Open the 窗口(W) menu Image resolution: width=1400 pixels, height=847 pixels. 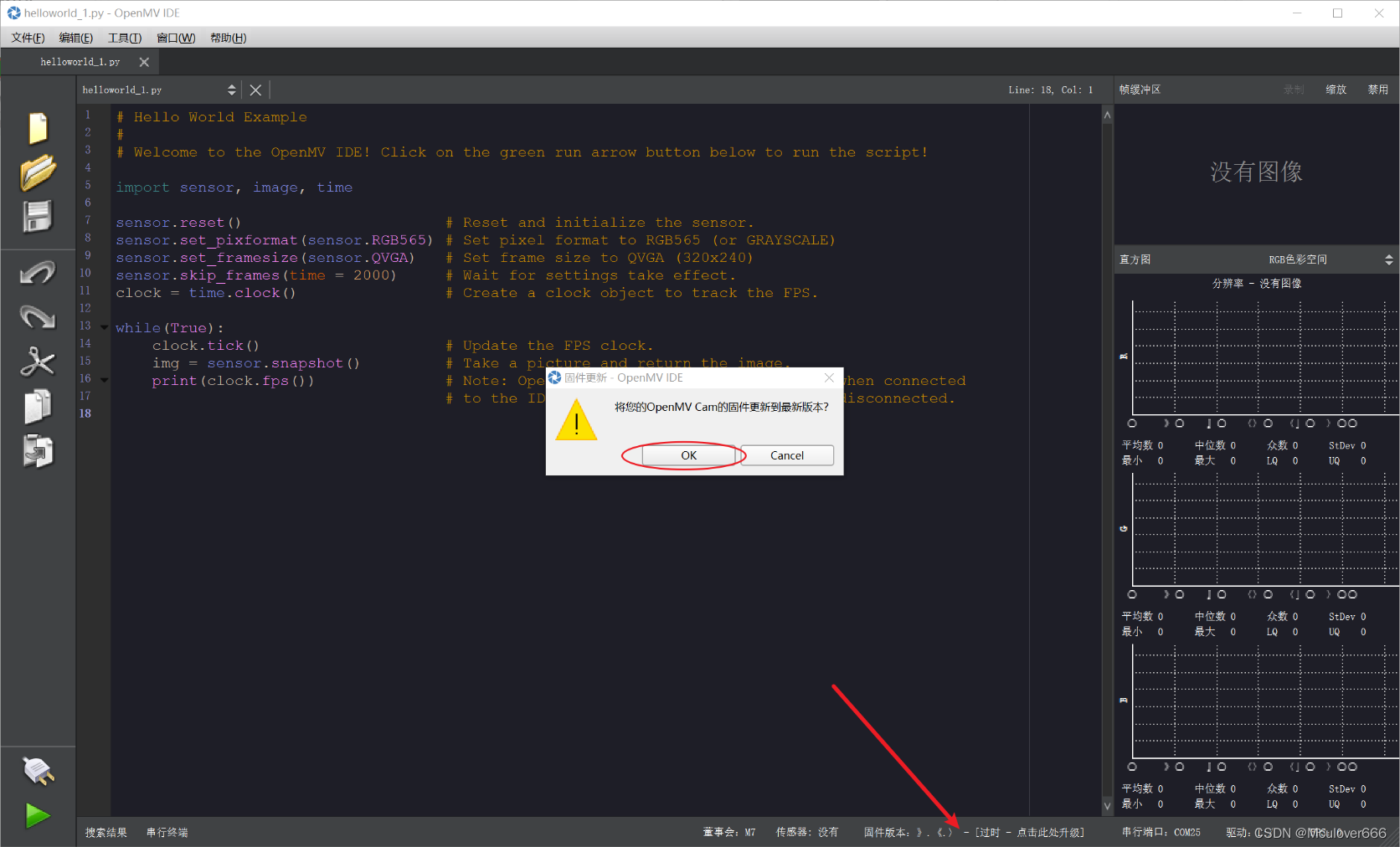(176, 38)
